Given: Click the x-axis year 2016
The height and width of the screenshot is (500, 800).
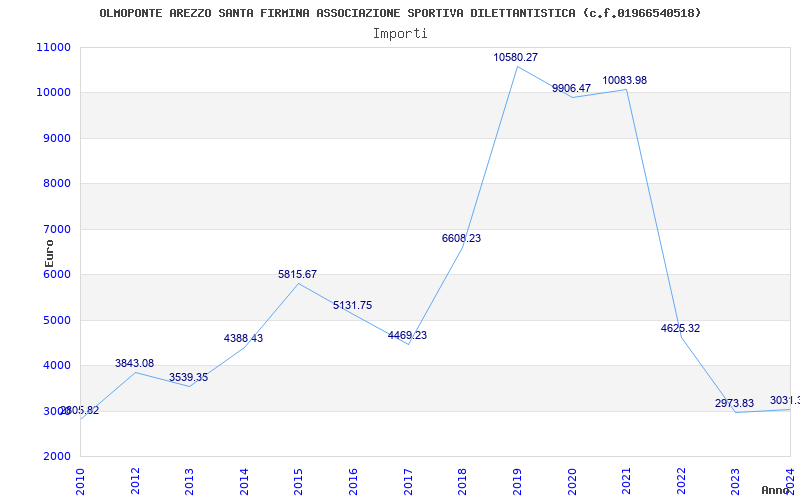Looking at the screenshot, I should pos(353,482).
